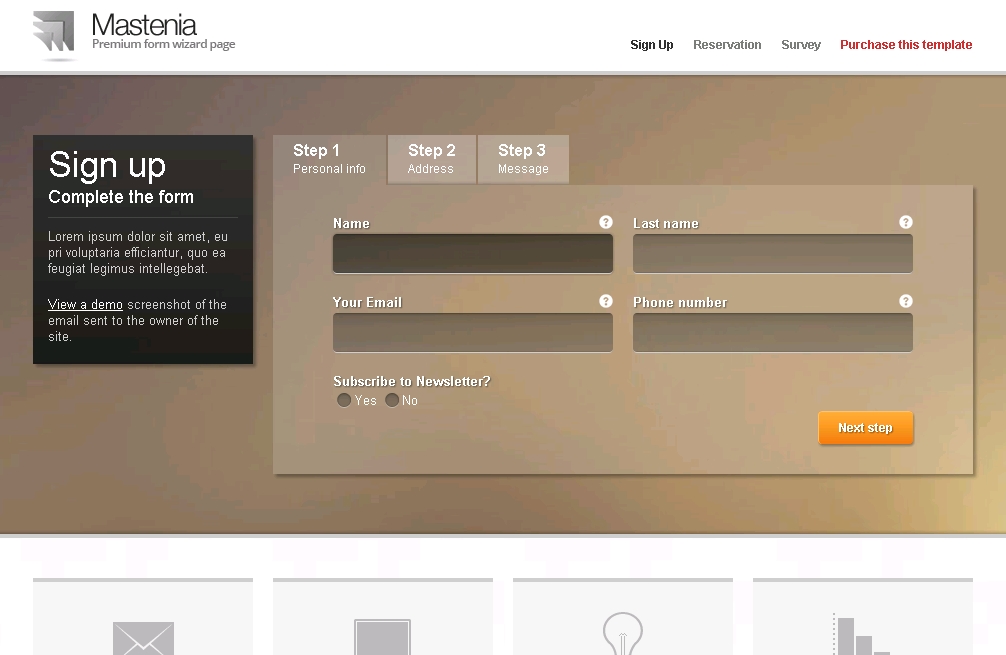
Task: Click the square document icon card
Action: (x=382, y=620)
